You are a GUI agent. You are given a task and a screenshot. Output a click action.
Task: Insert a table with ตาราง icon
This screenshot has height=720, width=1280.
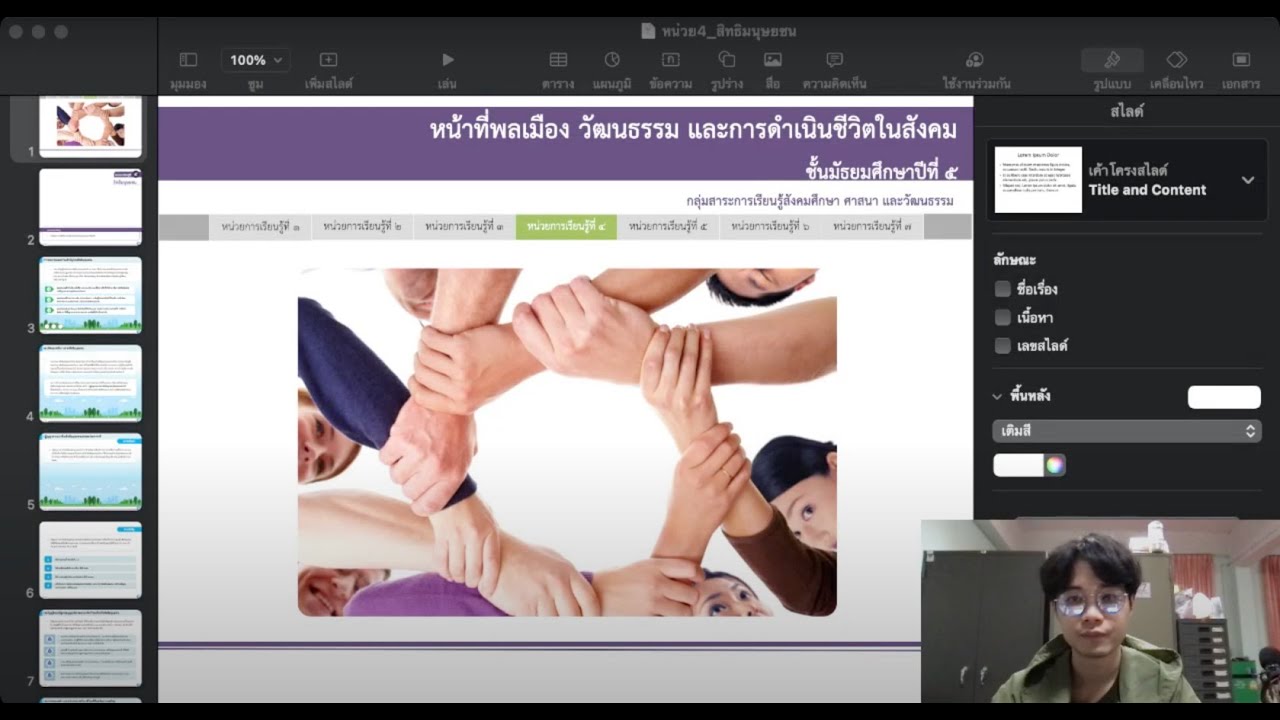pyautogui.click(x=558, y=60)
